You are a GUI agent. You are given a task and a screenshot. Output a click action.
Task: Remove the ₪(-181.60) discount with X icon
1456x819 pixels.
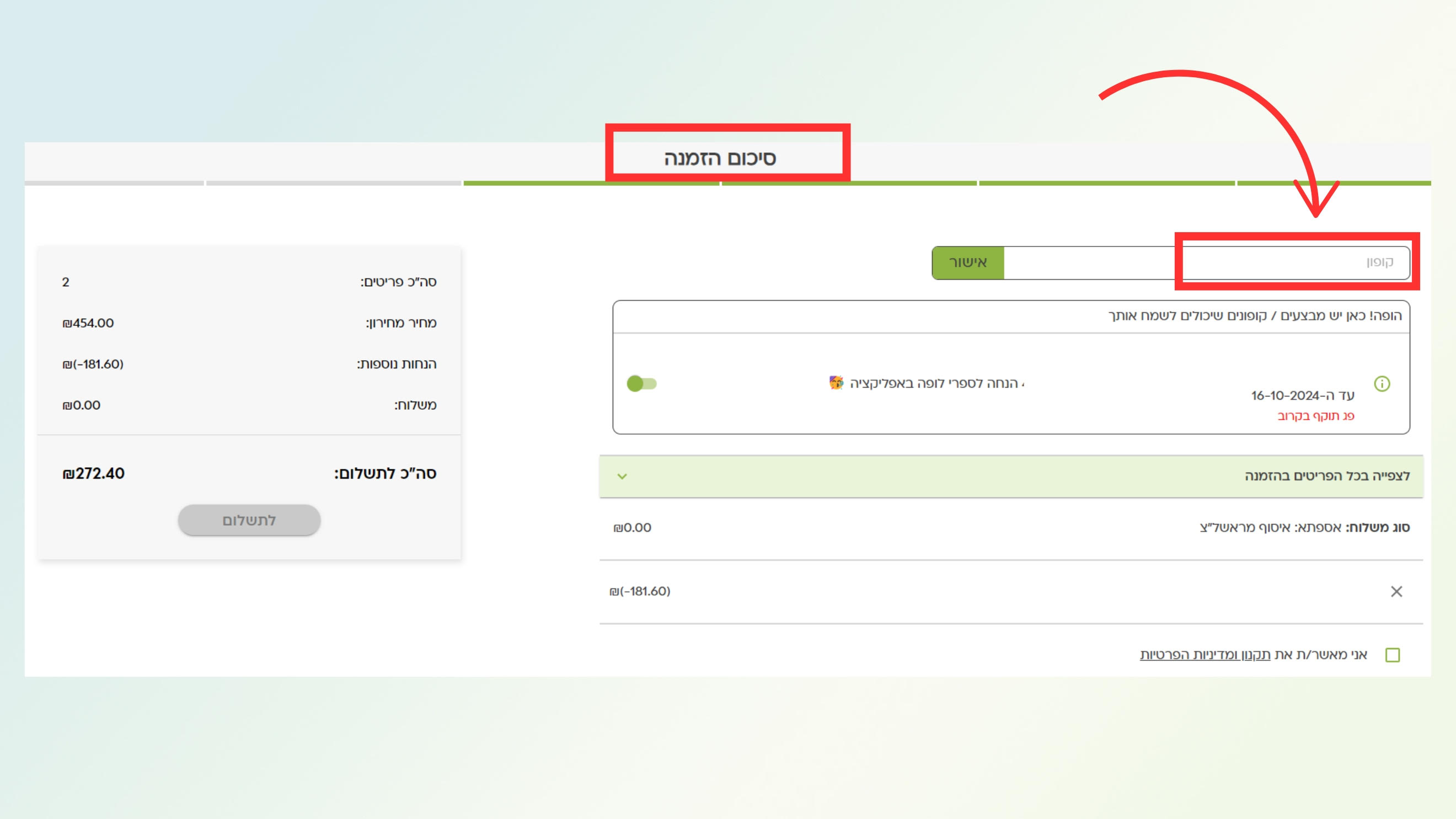(1396, 591)
